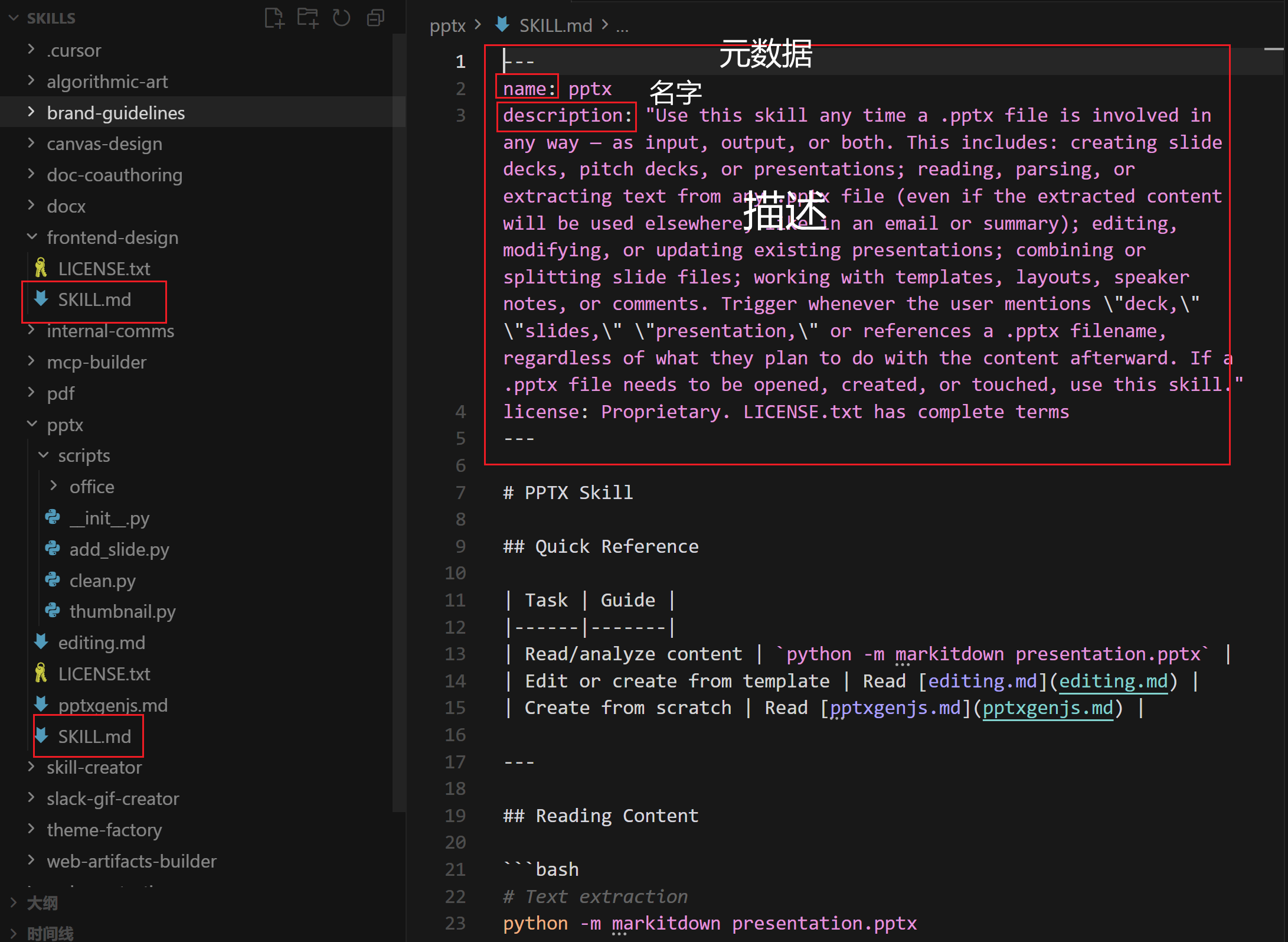
Task: Follow the pptxgenjs.md link on line 15
Action: pos(1047,708)
